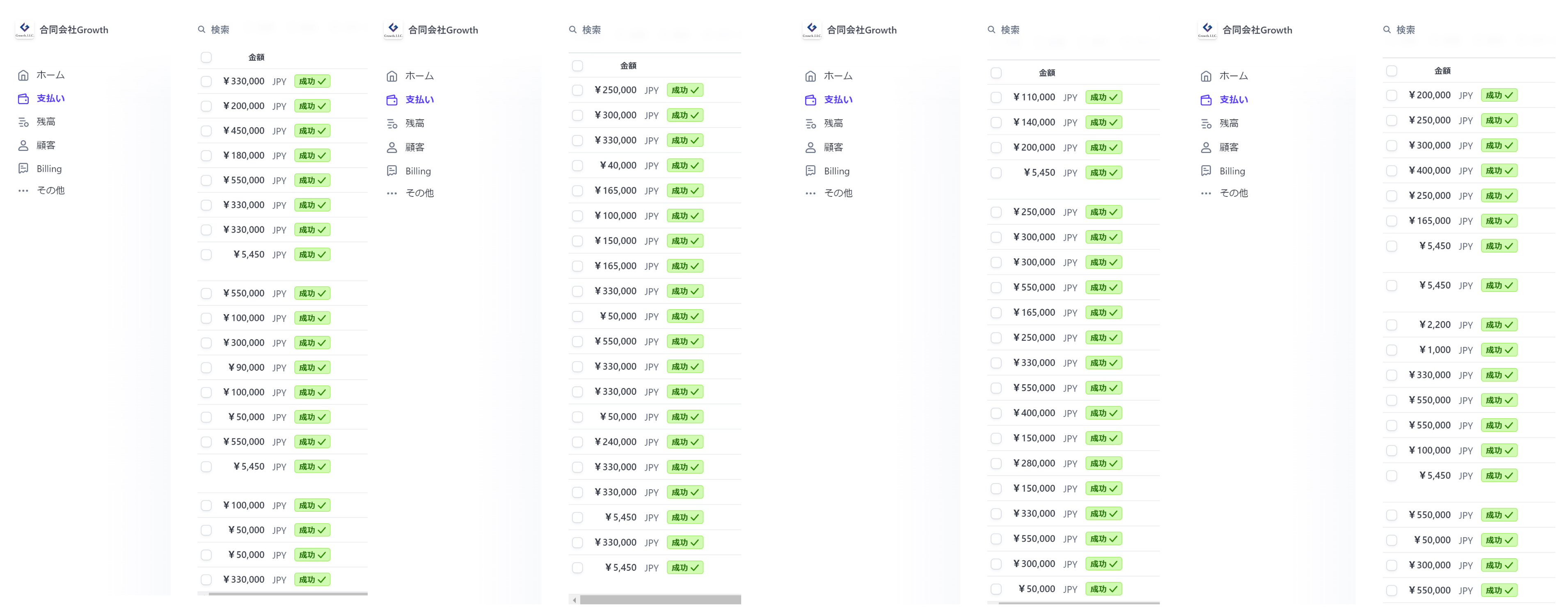
Task: Click 成功 checkmark badge on ¥40,000 row
Action: point(685,166)
